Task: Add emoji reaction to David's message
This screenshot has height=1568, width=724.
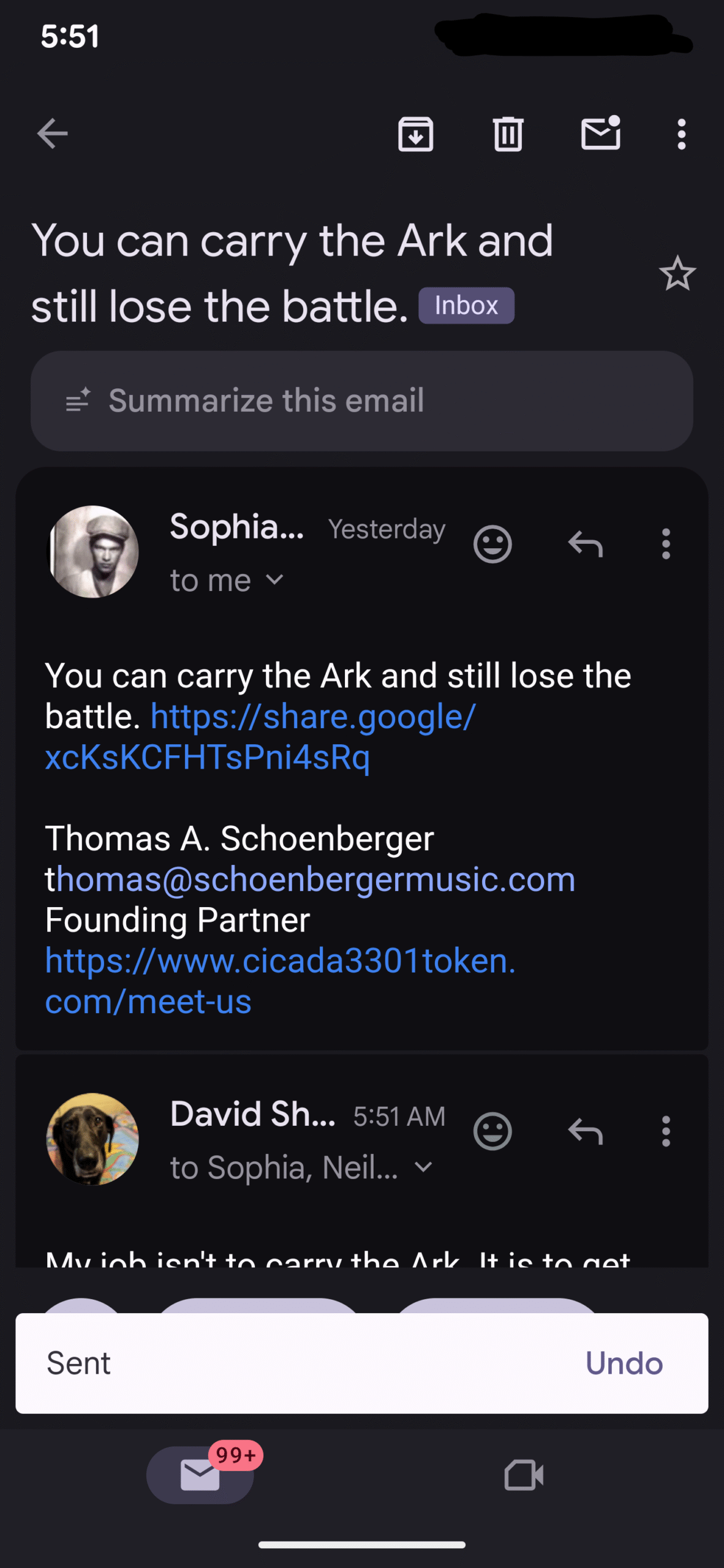Action: click(x=492, y=1131)
